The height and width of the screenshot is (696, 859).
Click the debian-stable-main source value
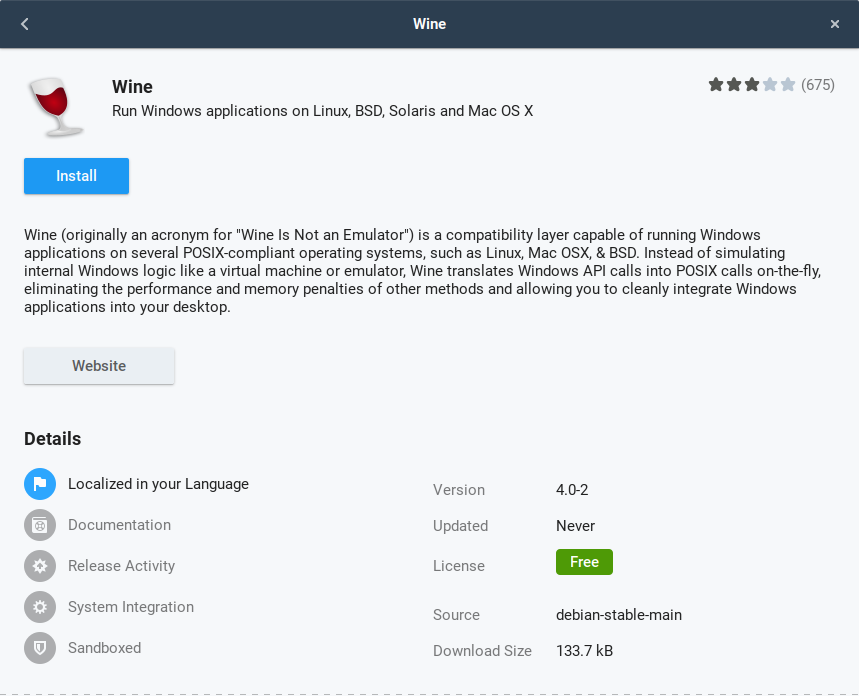tap(619, 615)
